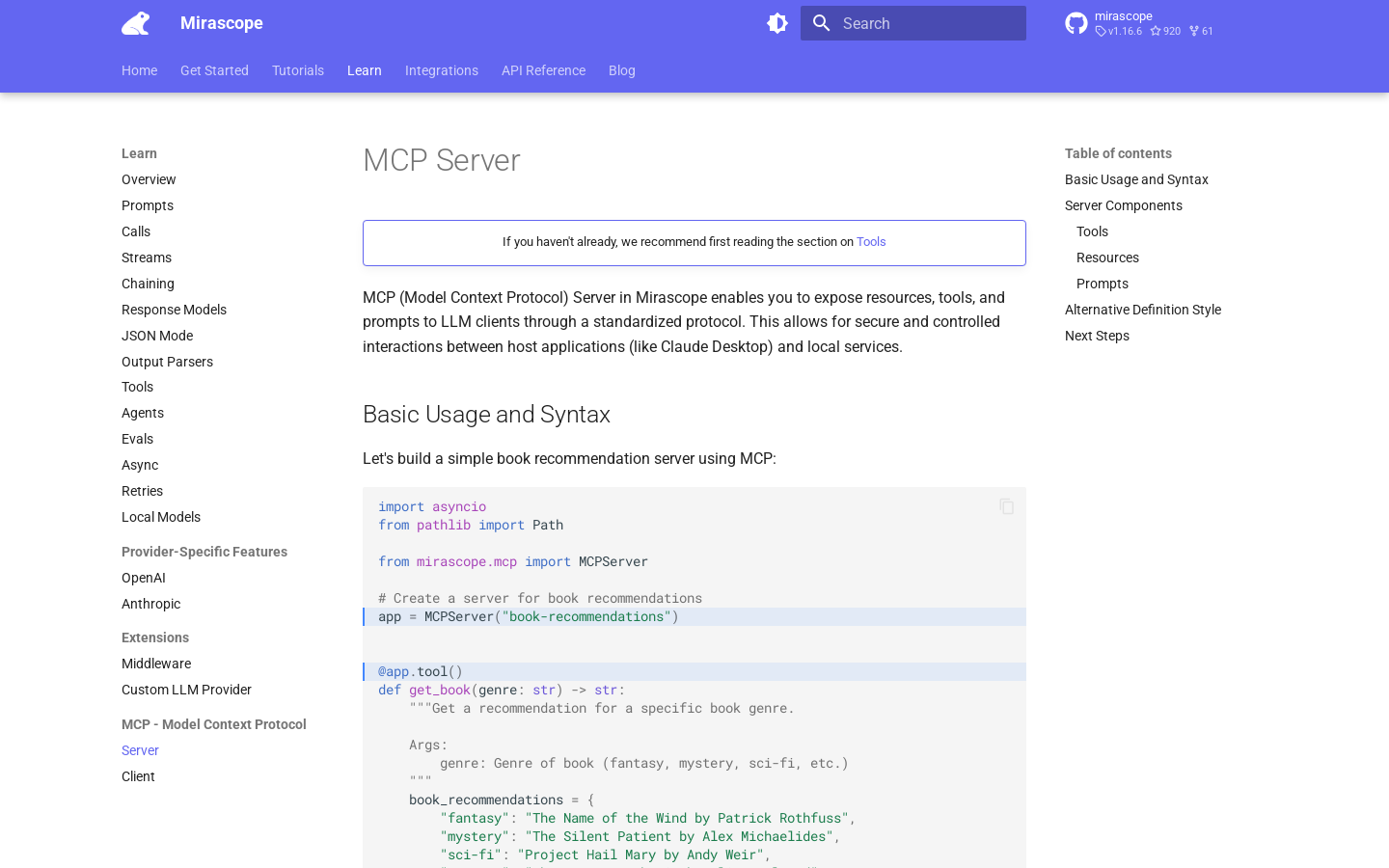Visit the Blog tab
Image resolution: width=1389 pixels, height=868 pixels.
point(622,70)
